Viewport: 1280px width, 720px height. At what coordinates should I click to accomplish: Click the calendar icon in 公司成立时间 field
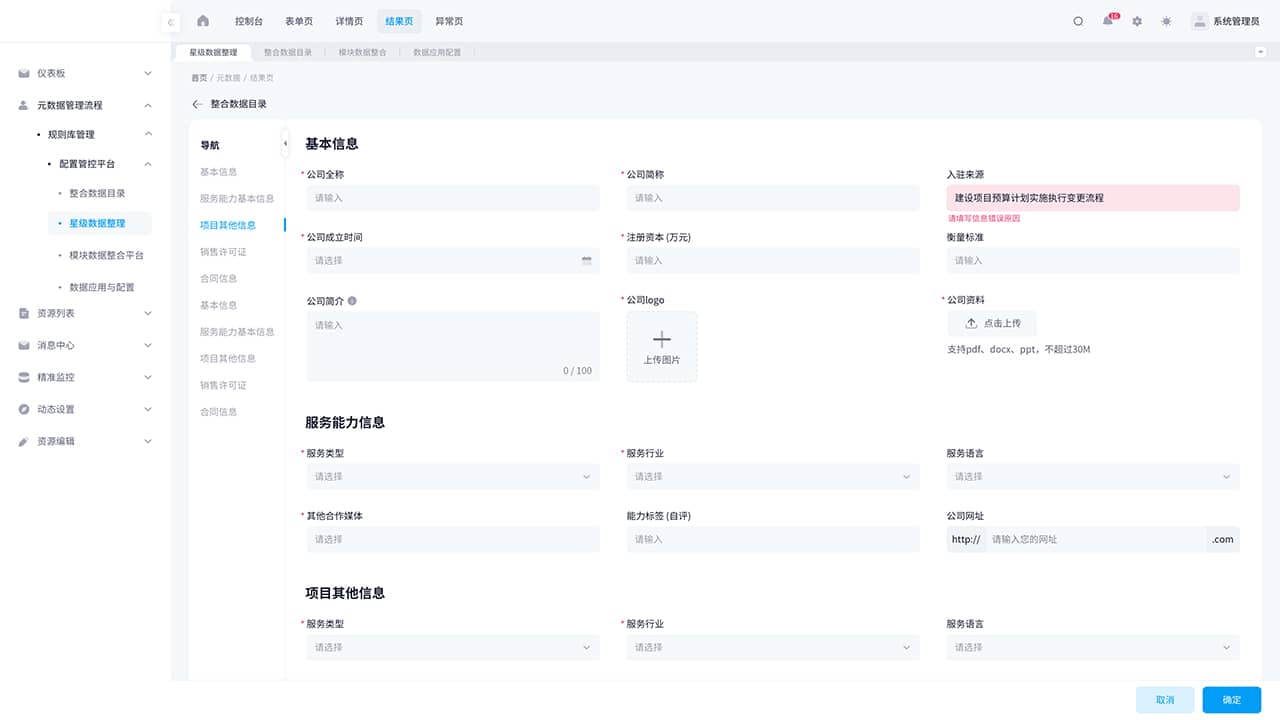[x=587, y=260]
